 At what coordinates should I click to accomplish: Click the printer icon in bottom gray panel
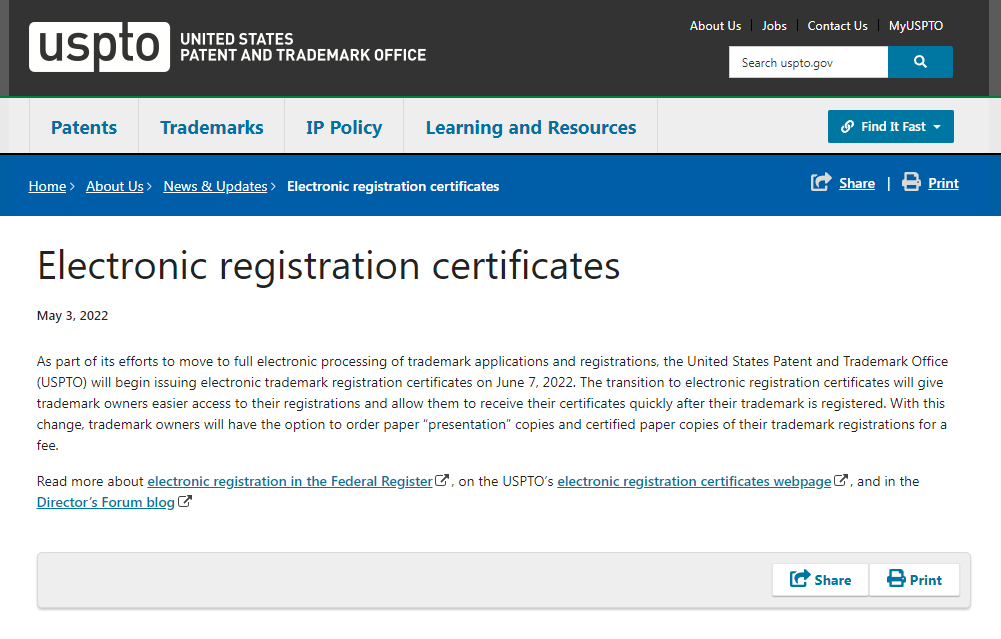pyautogui.click(x=896, y=578)
